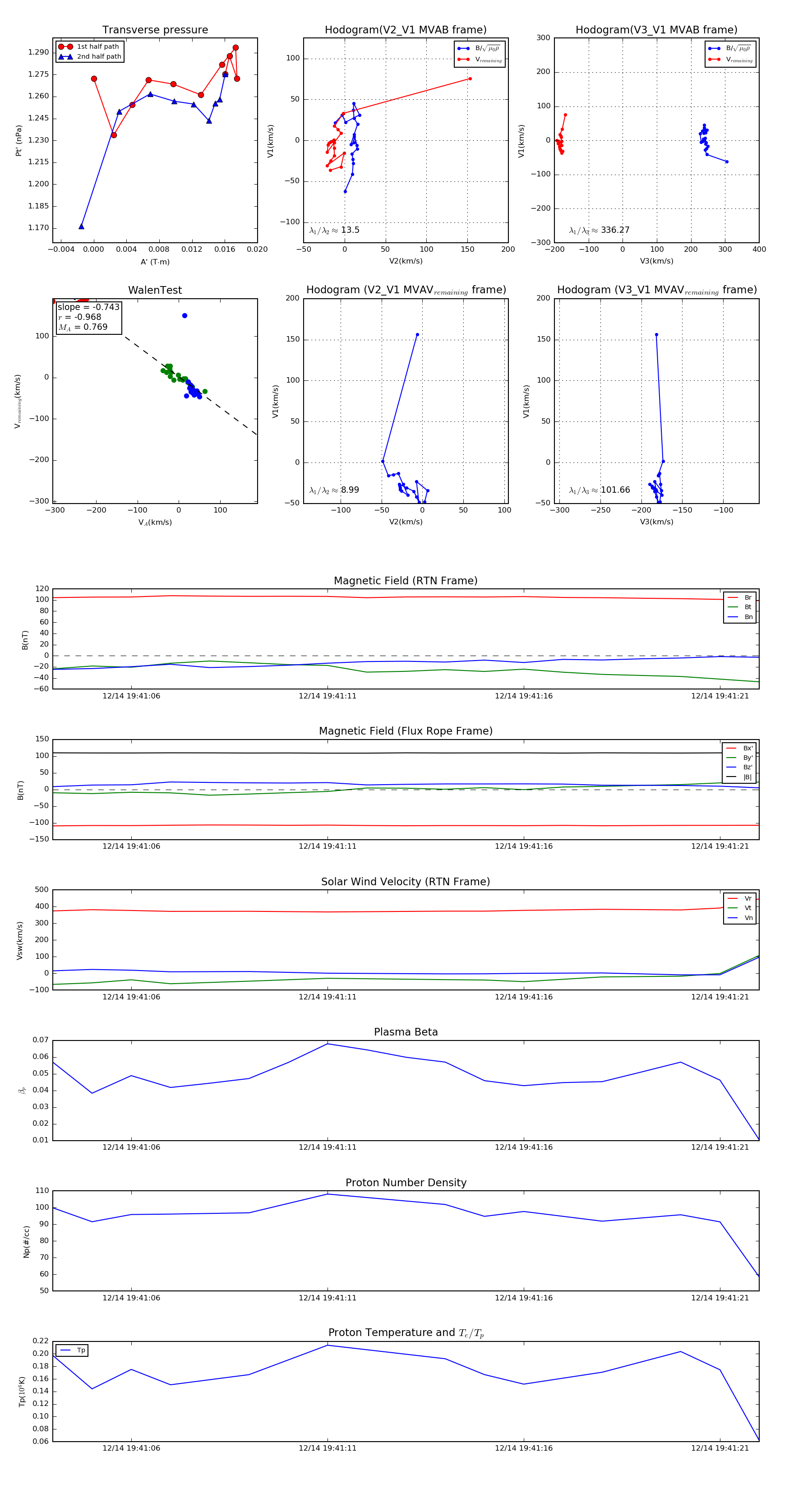Click the 'Hodogram(V2_V1 MVAB frame)' title
This screenshot has width=812, height=1489.
tap(406, 30)
